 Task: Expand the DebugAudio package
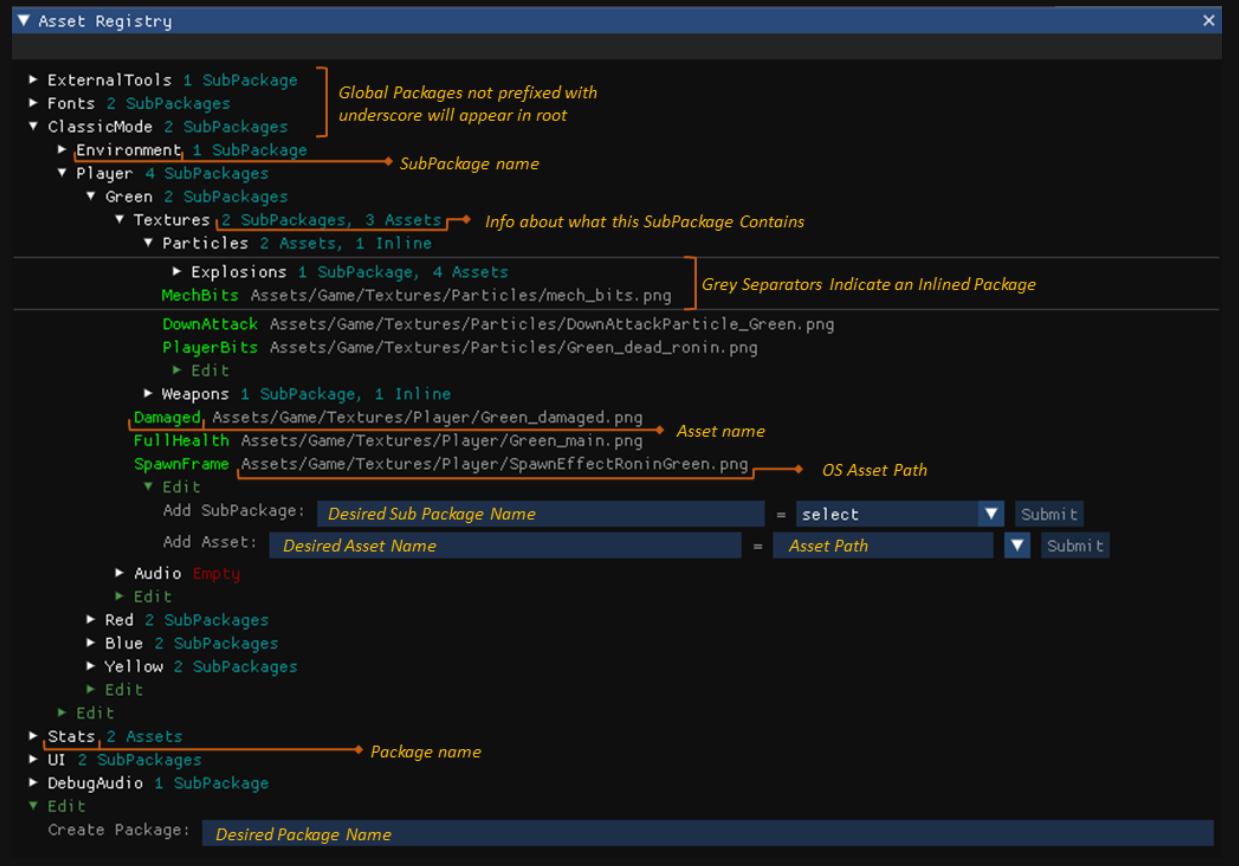pyautogui.click(x=33, y=782)
